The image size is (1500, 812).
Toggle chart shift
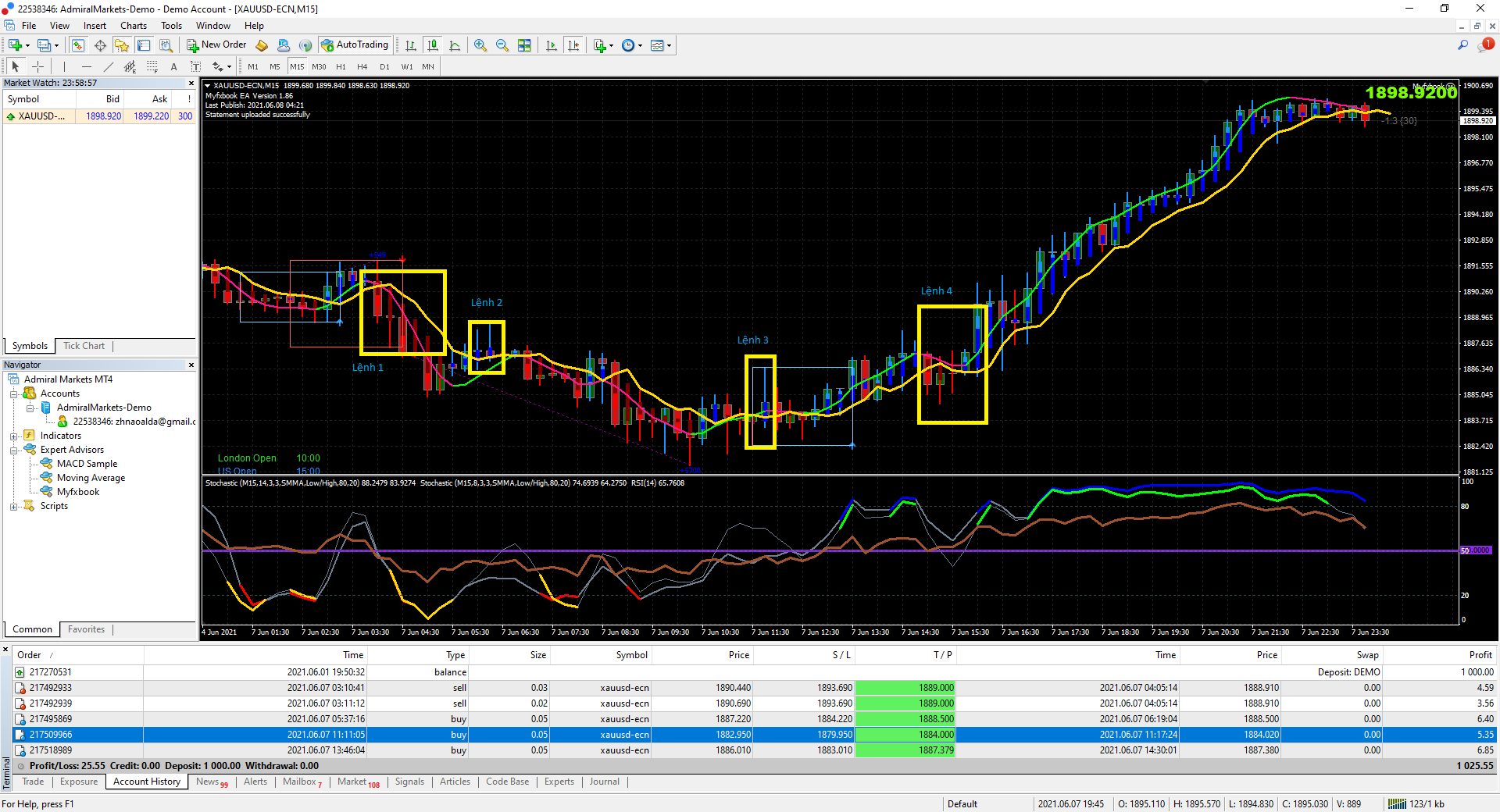[x=573, y=45]
